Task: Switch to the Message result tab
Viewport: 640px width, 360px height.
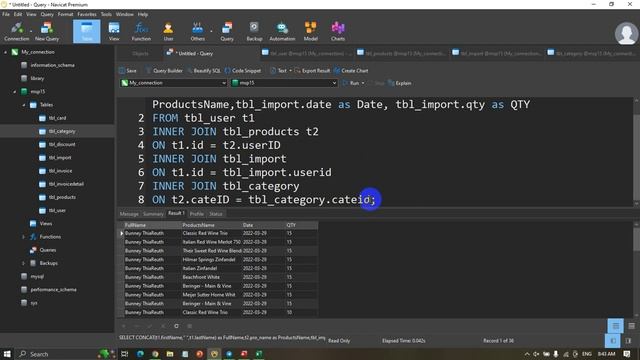Action: click(x=129, y=214)
